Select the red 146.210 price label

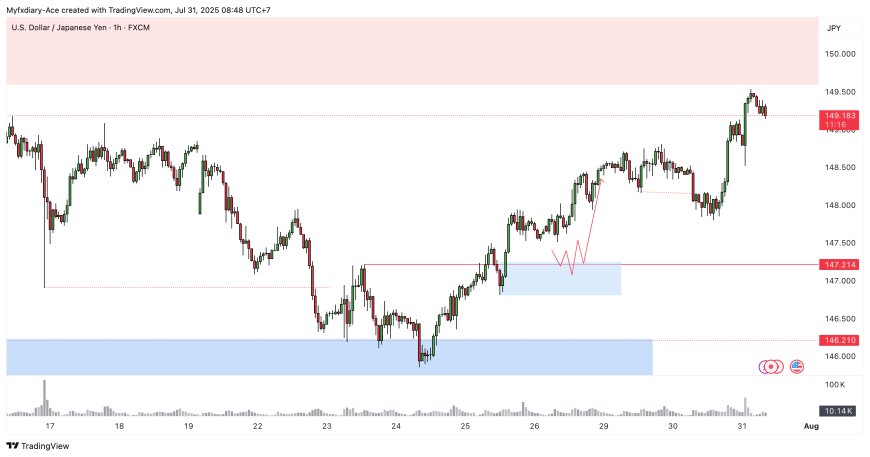tap(838, 341)
